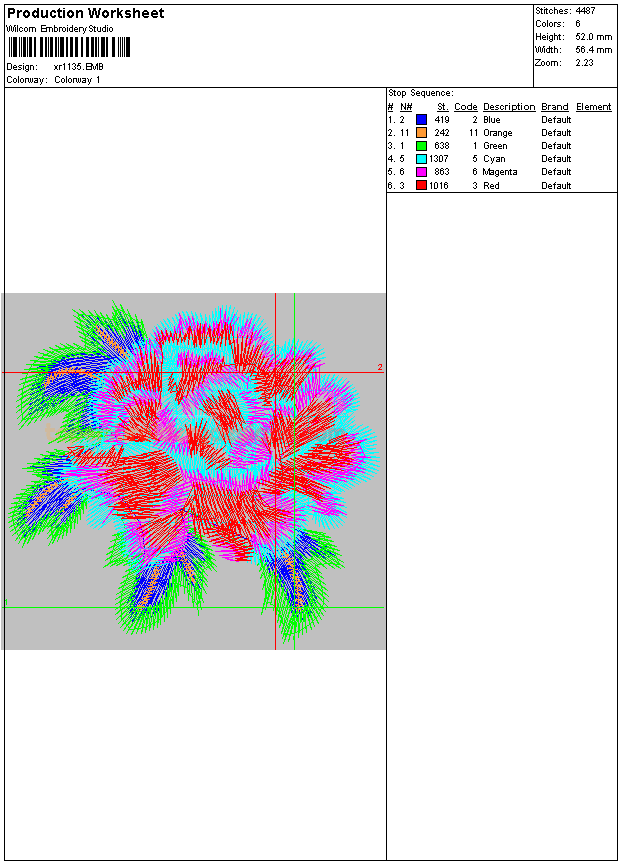This screenshot has width=620, height=861.
Task: Click the Orange thread color swatch
Action: (x=421, y=132)
